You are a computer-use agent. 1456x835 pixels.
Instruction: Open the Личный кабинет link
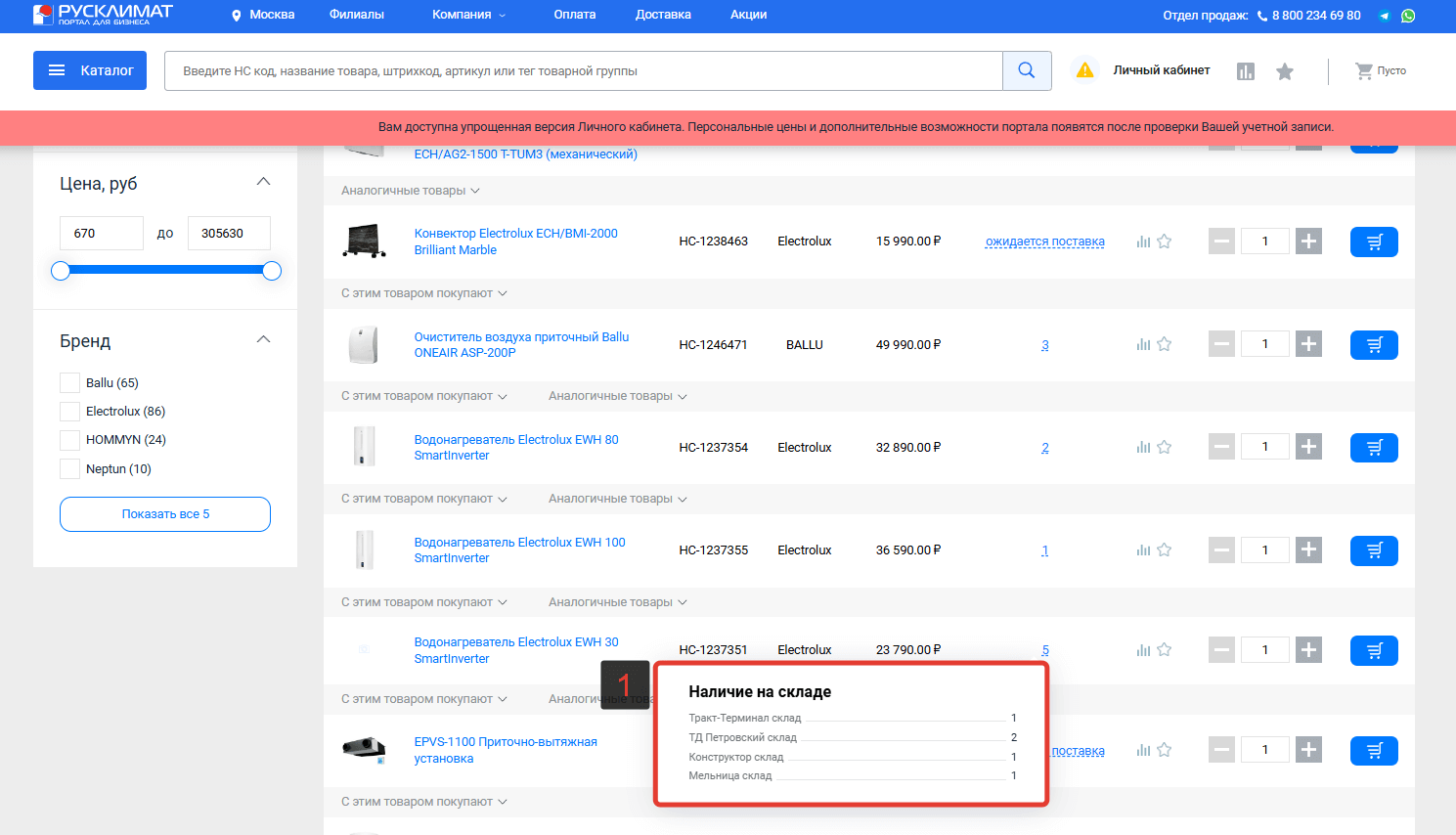(x=1162, y=70)
